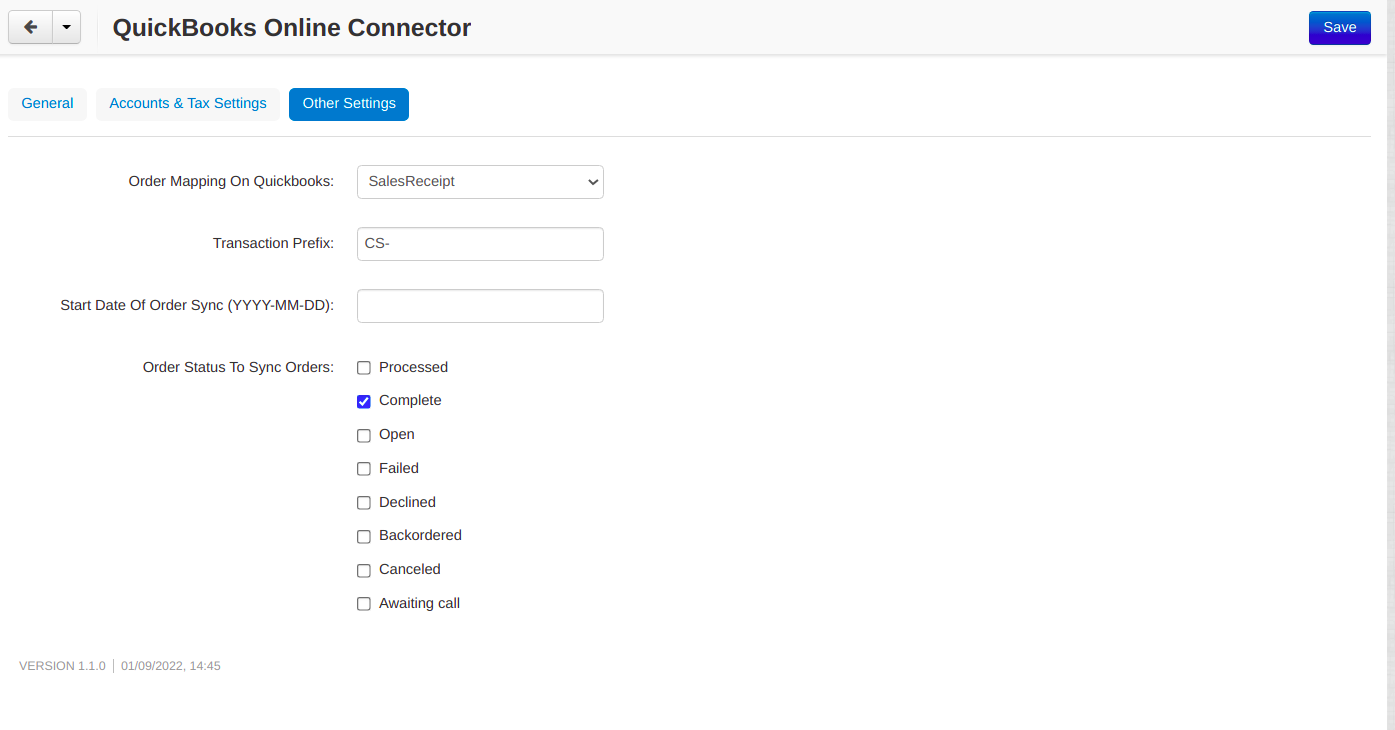Click the back arrow icon

[x=30, y=28]
